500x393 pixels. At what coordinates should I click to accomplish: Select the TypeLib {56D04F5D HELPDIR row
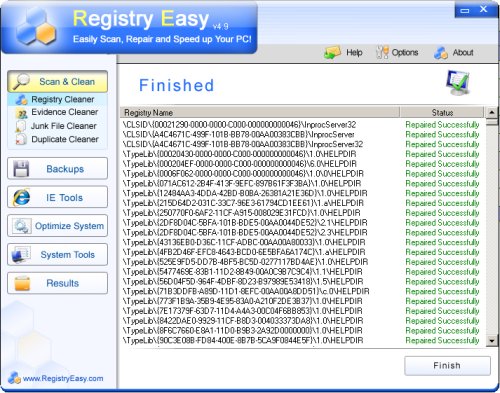pos(302,282)
